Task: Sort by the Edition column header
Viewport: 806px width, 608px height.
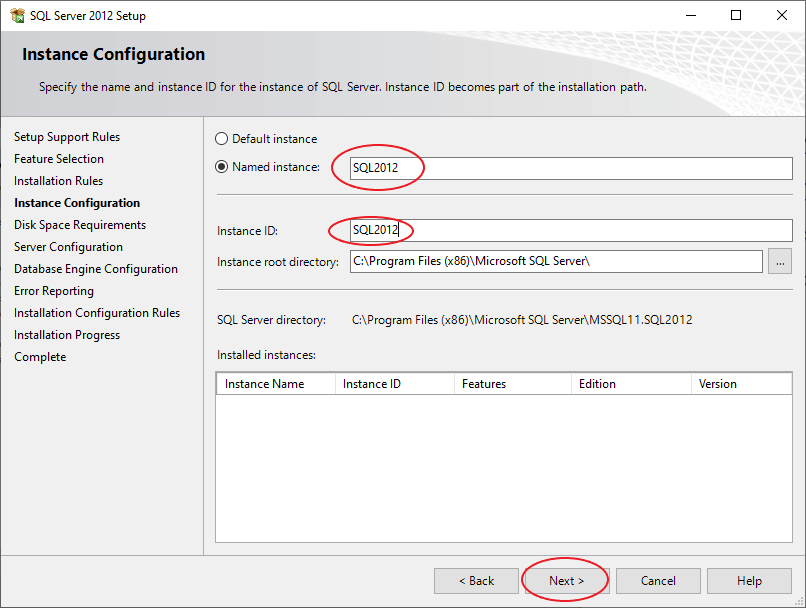Action: (x=631, y=384)
